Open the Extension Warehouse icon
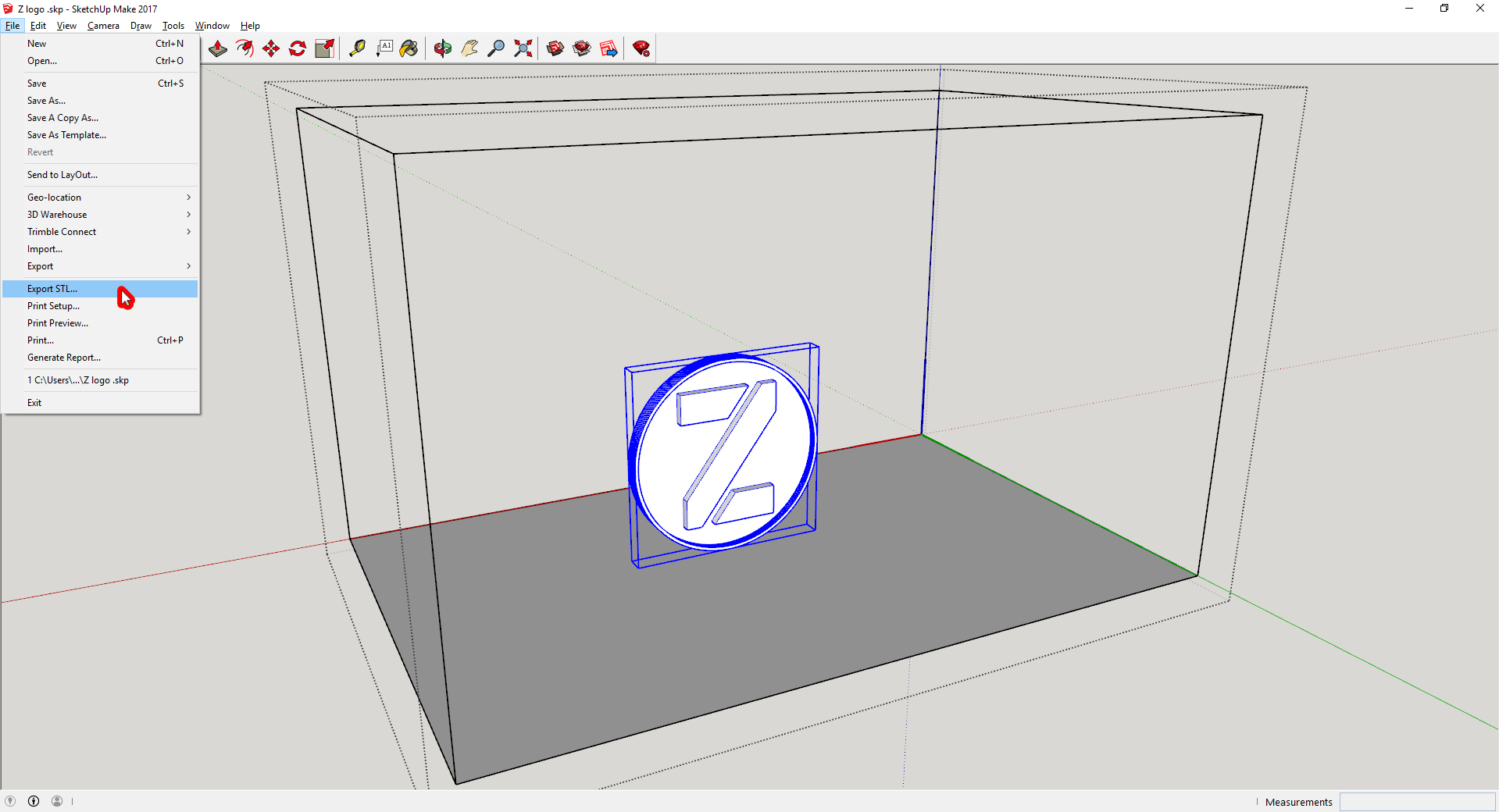This screenshot has height=812, width=1499. click(582, 49)
